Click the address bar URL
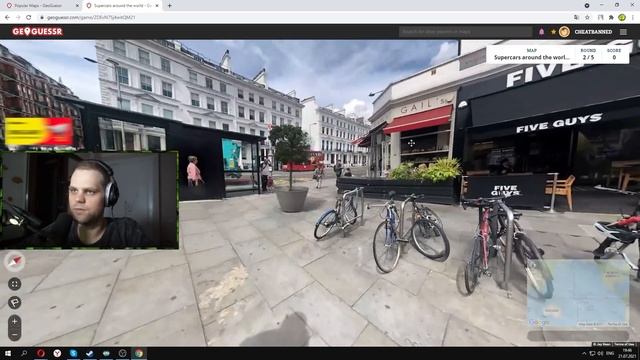 [91, 18]
